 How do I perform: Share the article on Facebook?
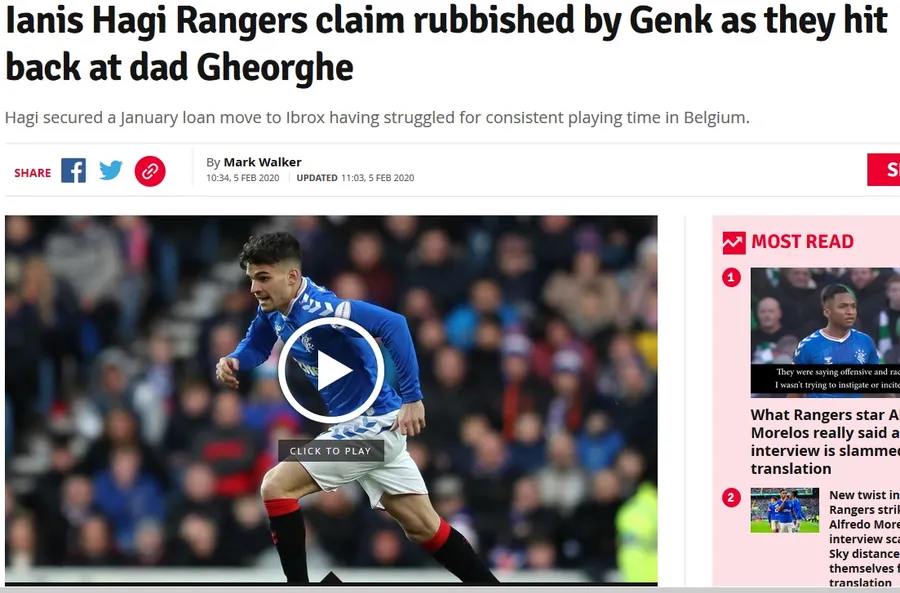(73, 170)
